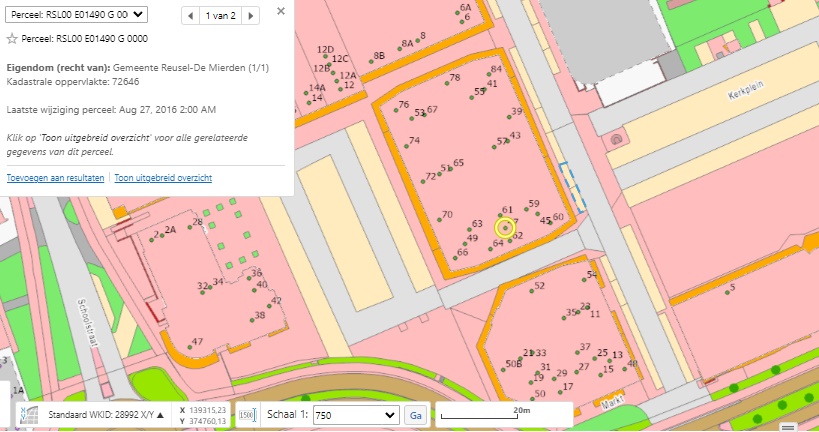
Task: Go to next result in popup
Action: point(251,15)
